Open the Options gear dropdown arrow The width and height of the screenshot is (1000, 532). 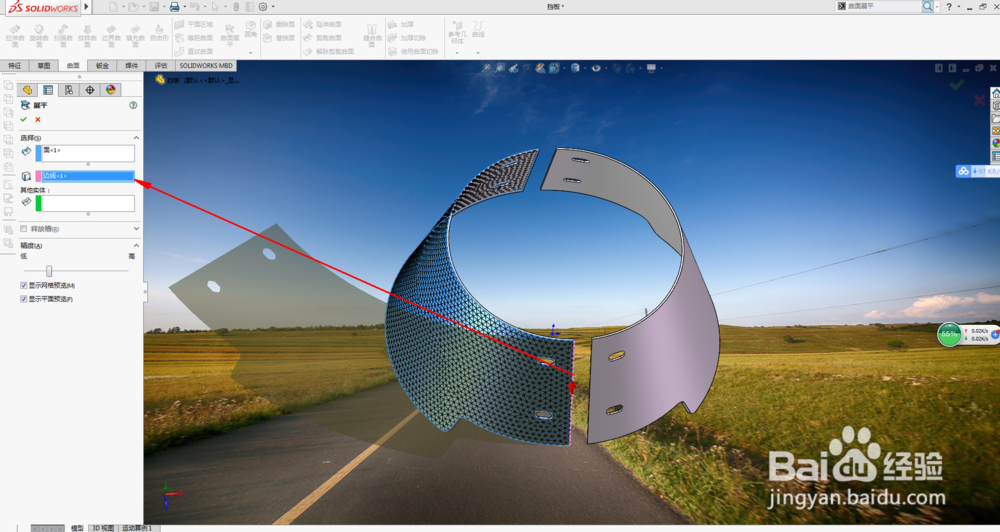[x=273, y=7]
